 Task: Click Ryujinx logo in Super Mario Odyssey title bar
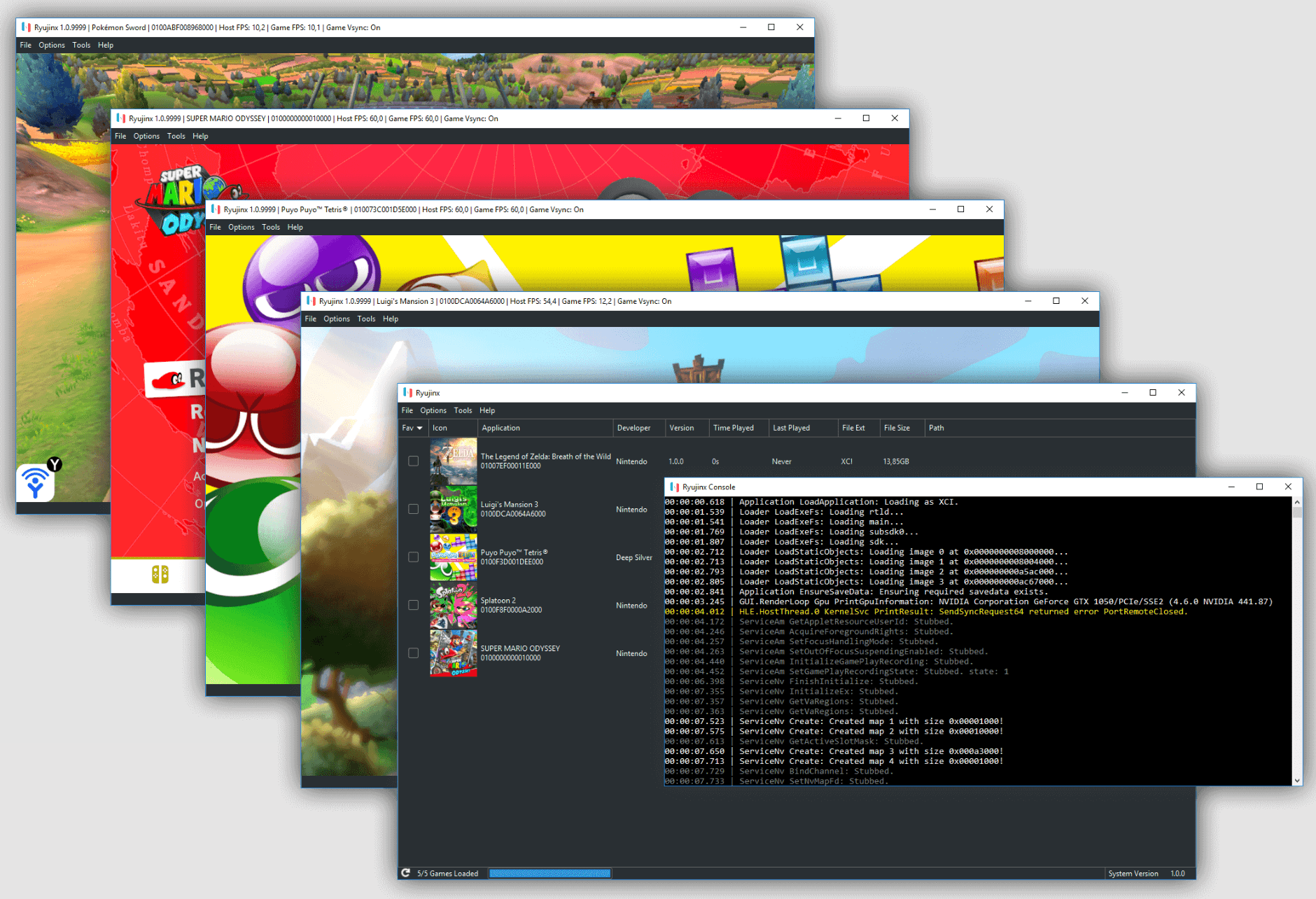coord(121,118)
